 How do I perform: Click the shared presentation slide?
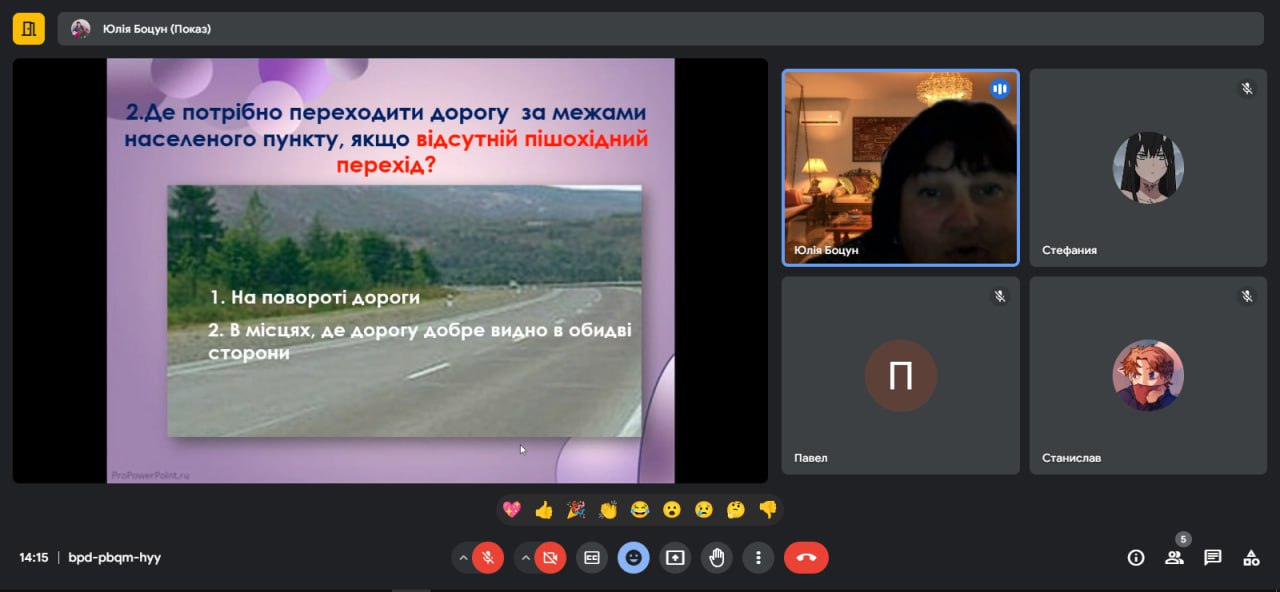pos(390,270)
